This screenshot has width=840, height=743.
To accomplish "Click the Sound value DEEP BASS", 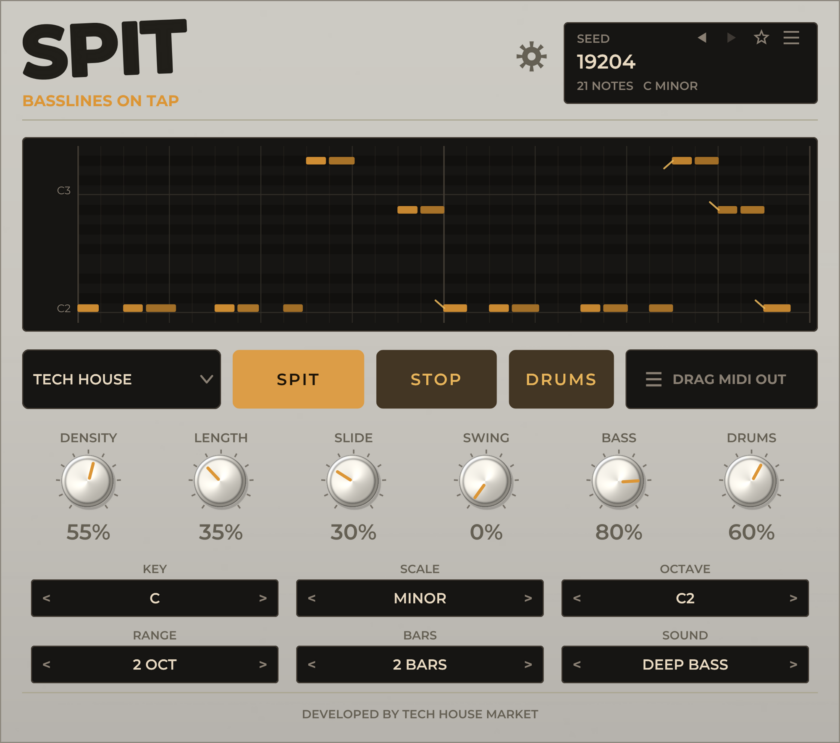I will click(685, 665).
